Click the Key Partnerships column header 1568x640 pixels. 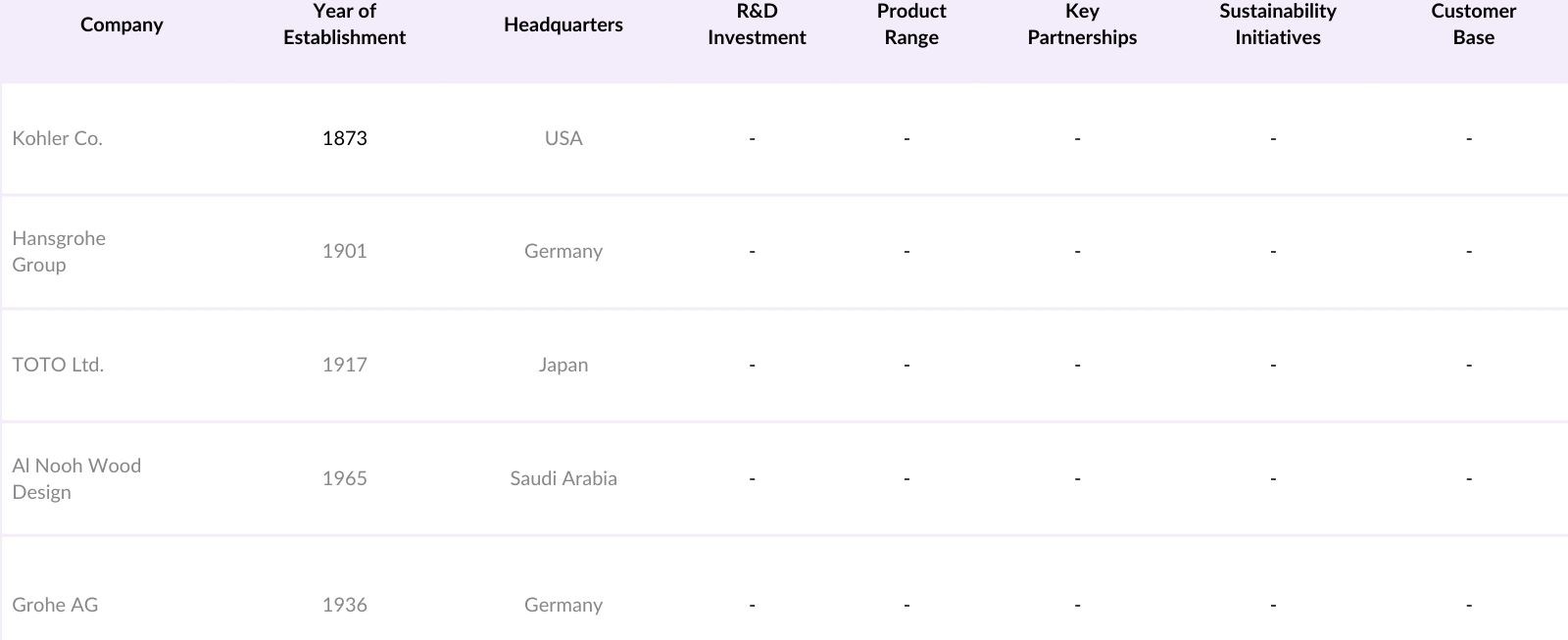coord(1082,25)
